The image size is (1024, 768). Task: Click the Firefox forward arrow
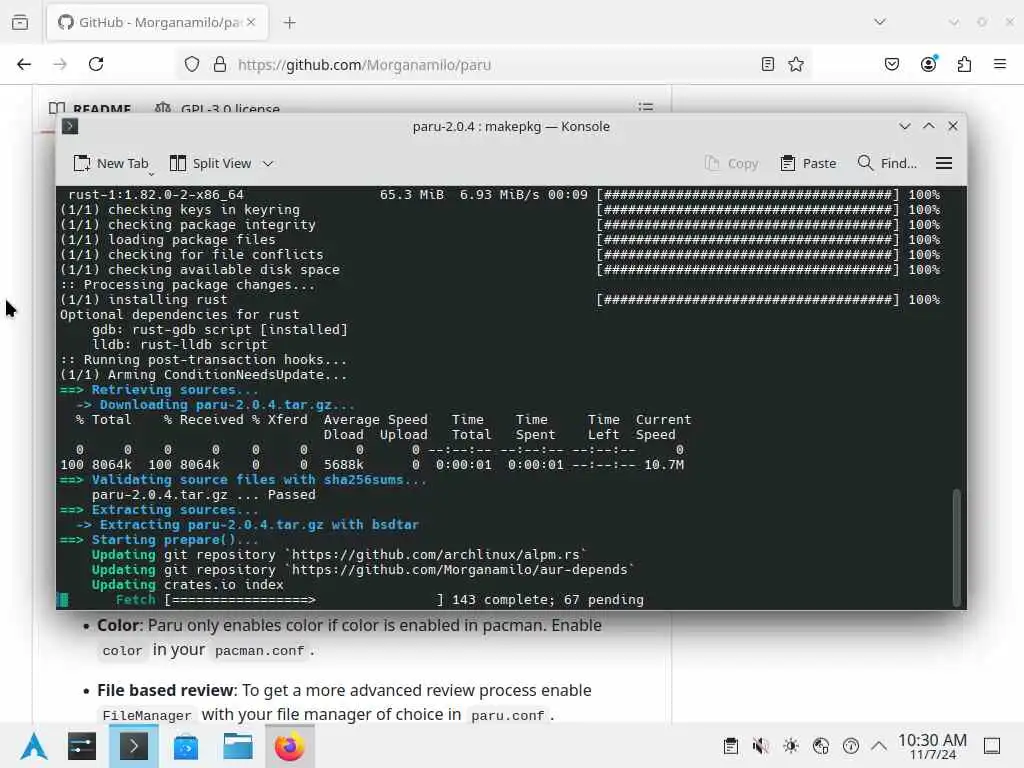pyautogui.click(x=60, y=64)
